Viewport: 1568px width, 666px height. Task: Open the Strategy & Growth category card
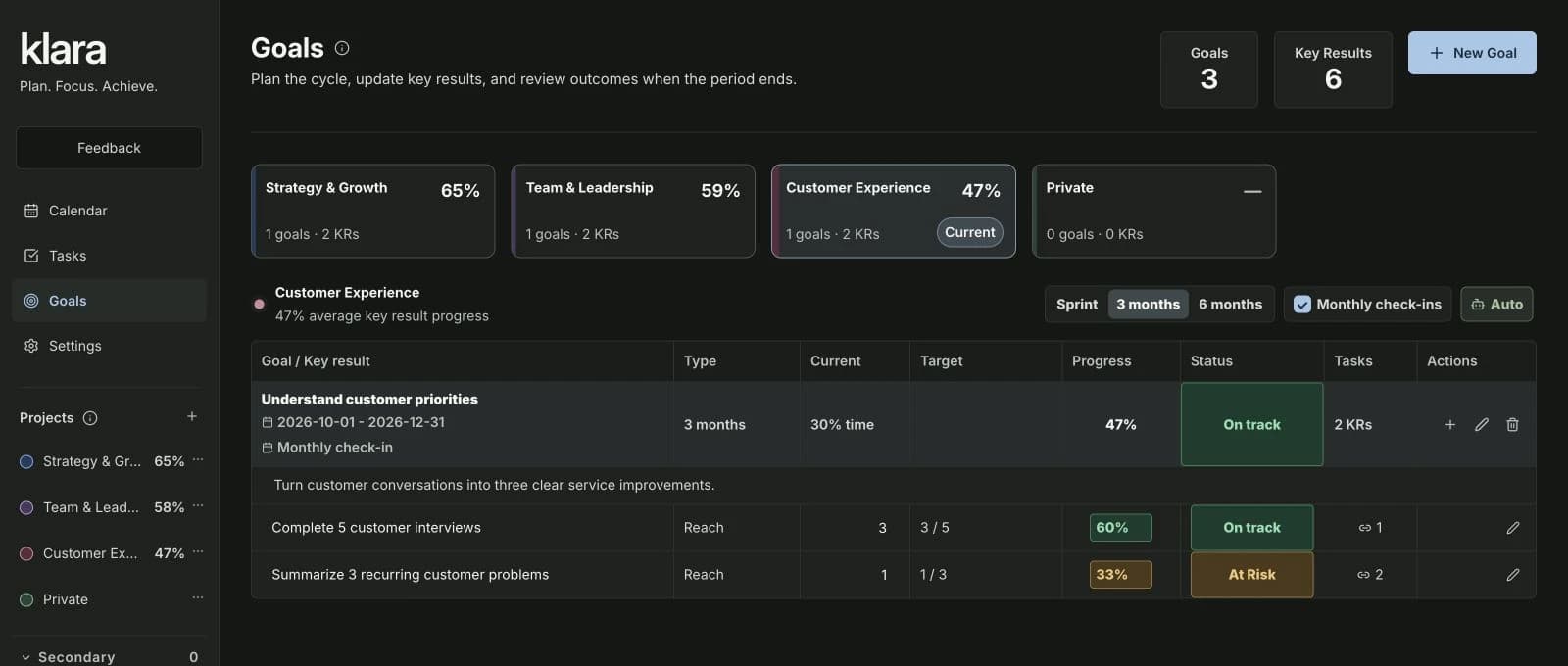click(373, 211)
